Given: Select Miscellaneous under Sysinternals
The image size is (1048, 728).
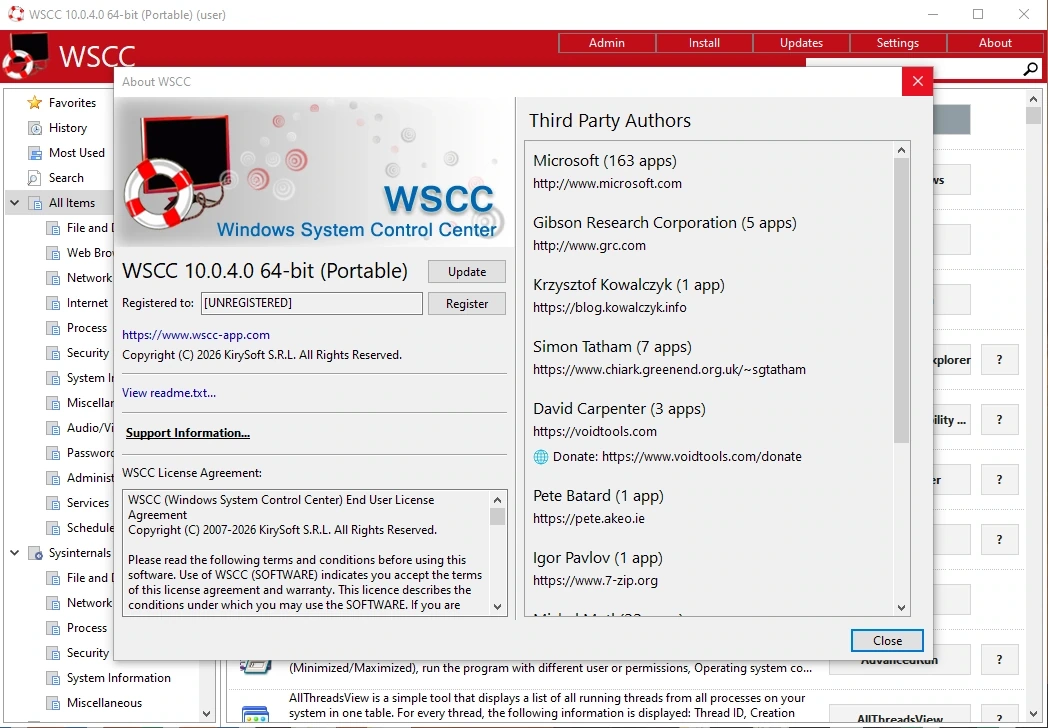Looking at the screenshot, I should tap(104, 703).
